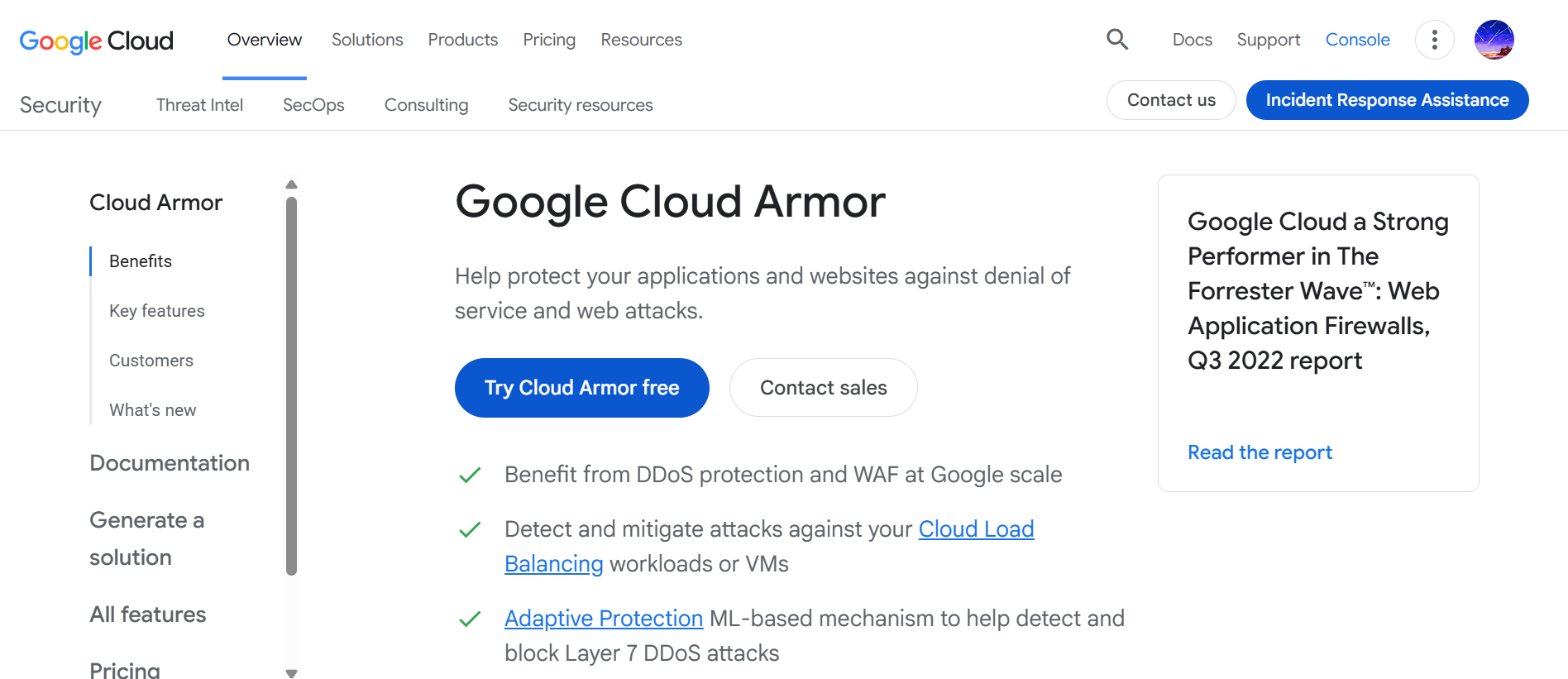1568x679 pixels.
Task: Open the SecOps tab
Action: [x=313, y=105]
